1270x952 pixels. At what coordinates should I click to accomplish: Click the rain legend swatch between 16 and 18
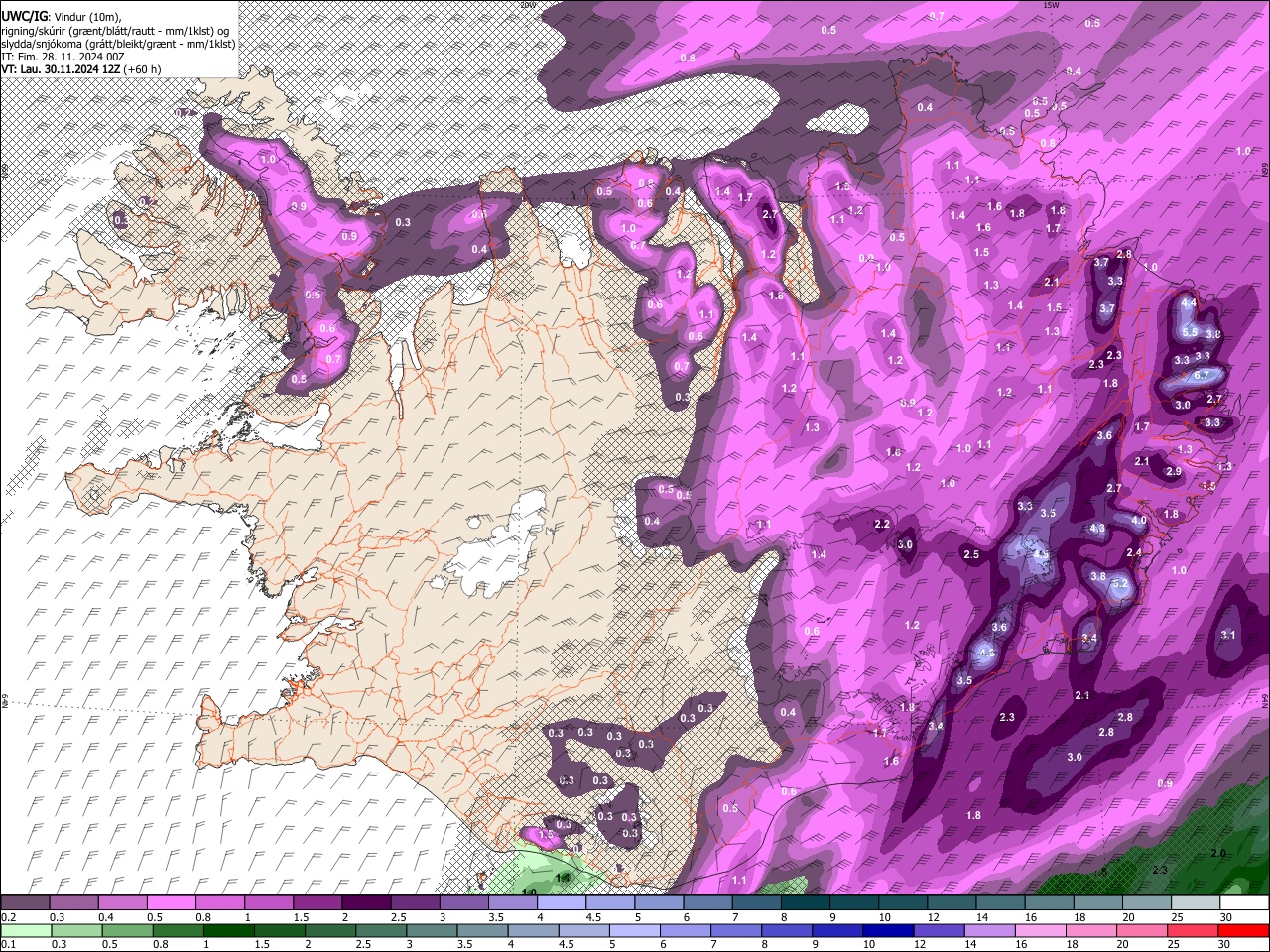tap(1042, 930)
